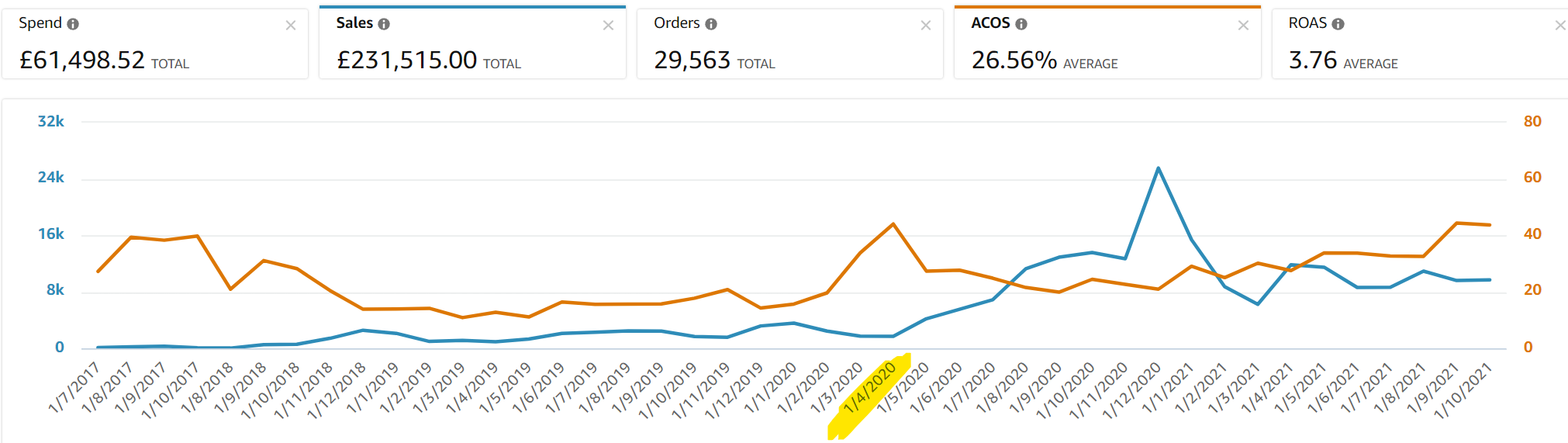
Task: Click the £231,515.00 Sales total value
Action: pos(406,60)
